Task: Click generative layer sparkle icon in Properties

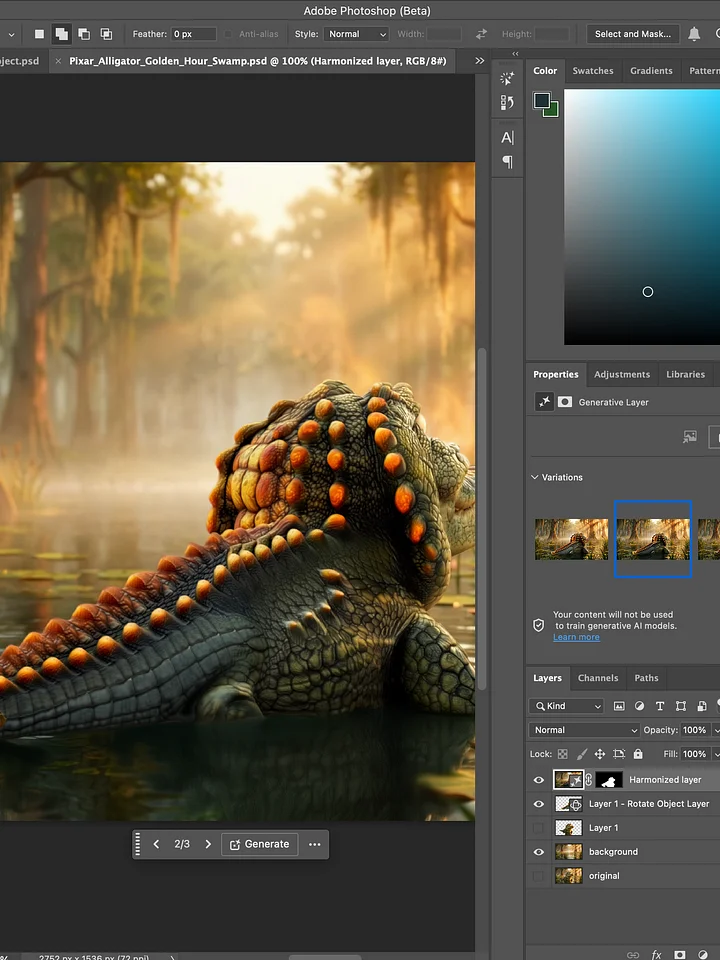Action: pyautogui.click(x=544, y=402)
